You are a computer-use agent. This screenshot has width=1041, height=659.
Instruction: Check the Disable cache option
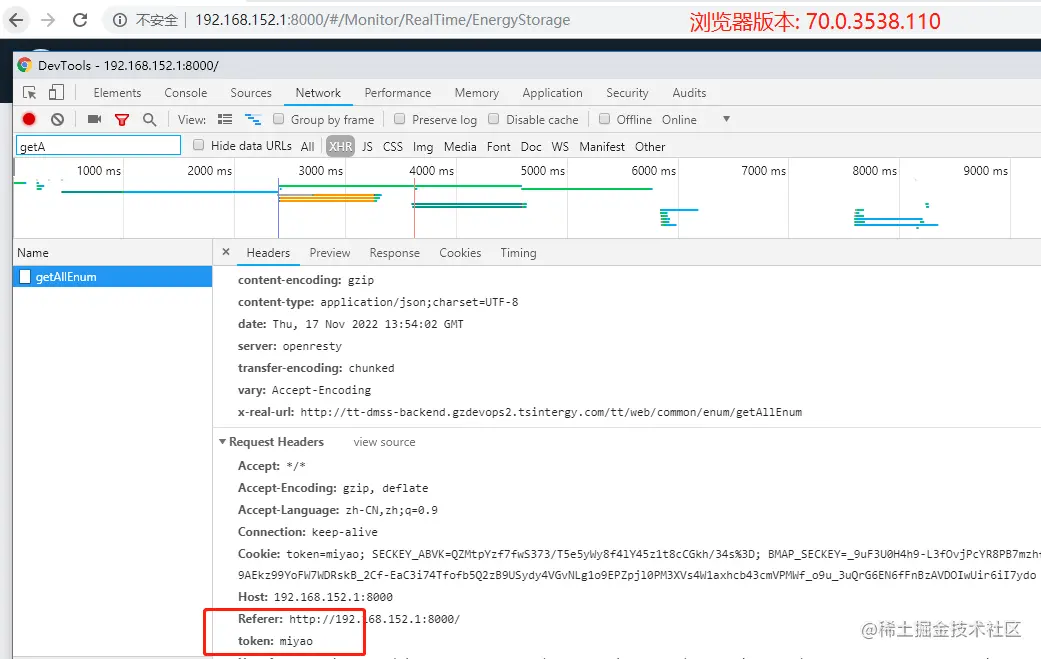point(492,119)
